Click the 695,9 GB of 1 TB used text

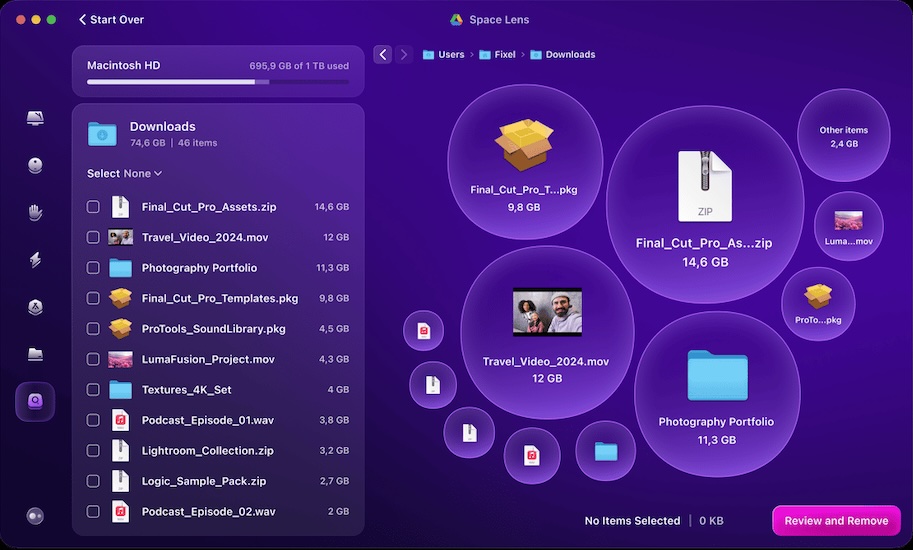coord(299,66)
